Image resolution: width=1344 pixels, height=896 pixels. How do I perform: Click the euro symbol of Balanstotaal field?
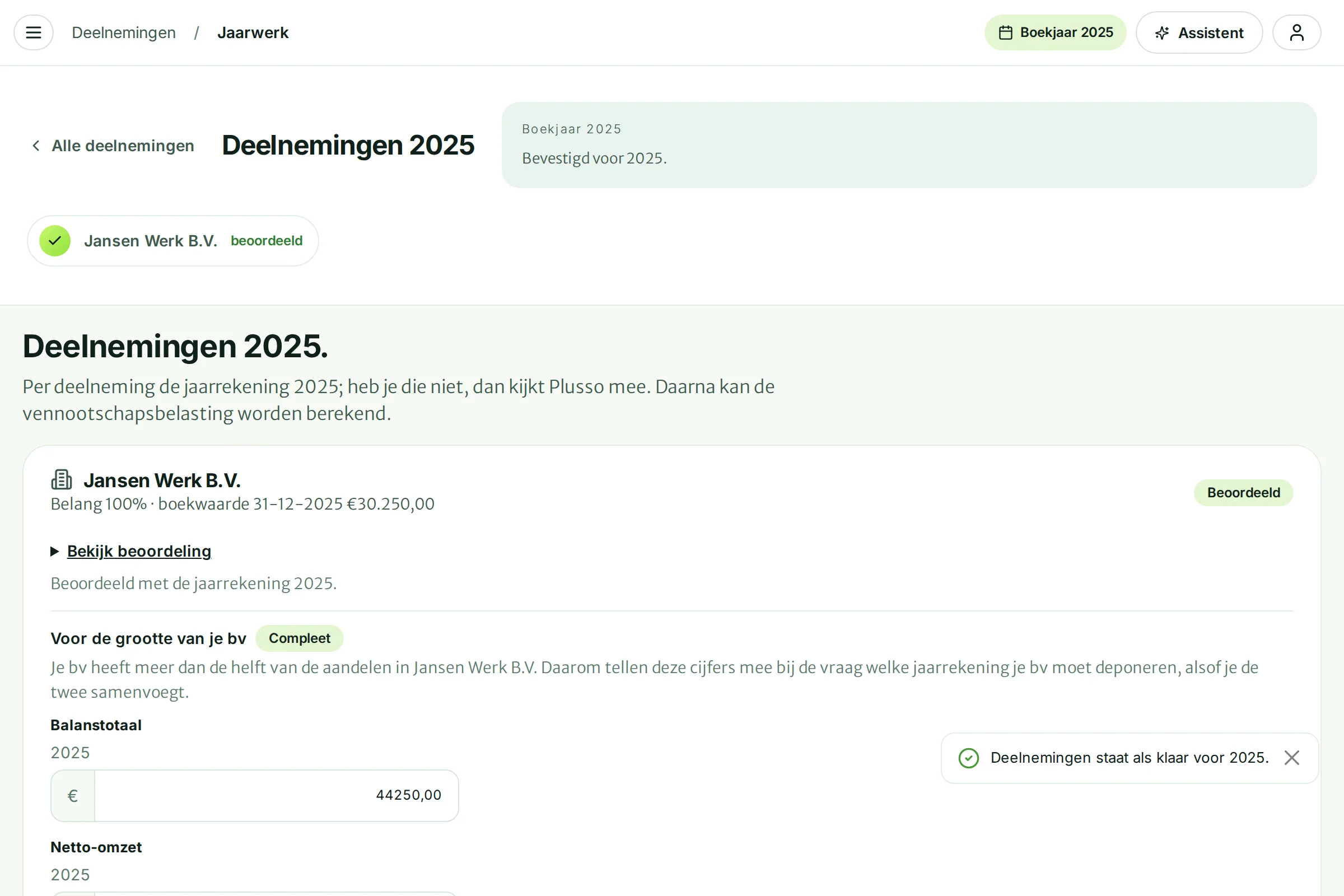(x=73, y=795)
